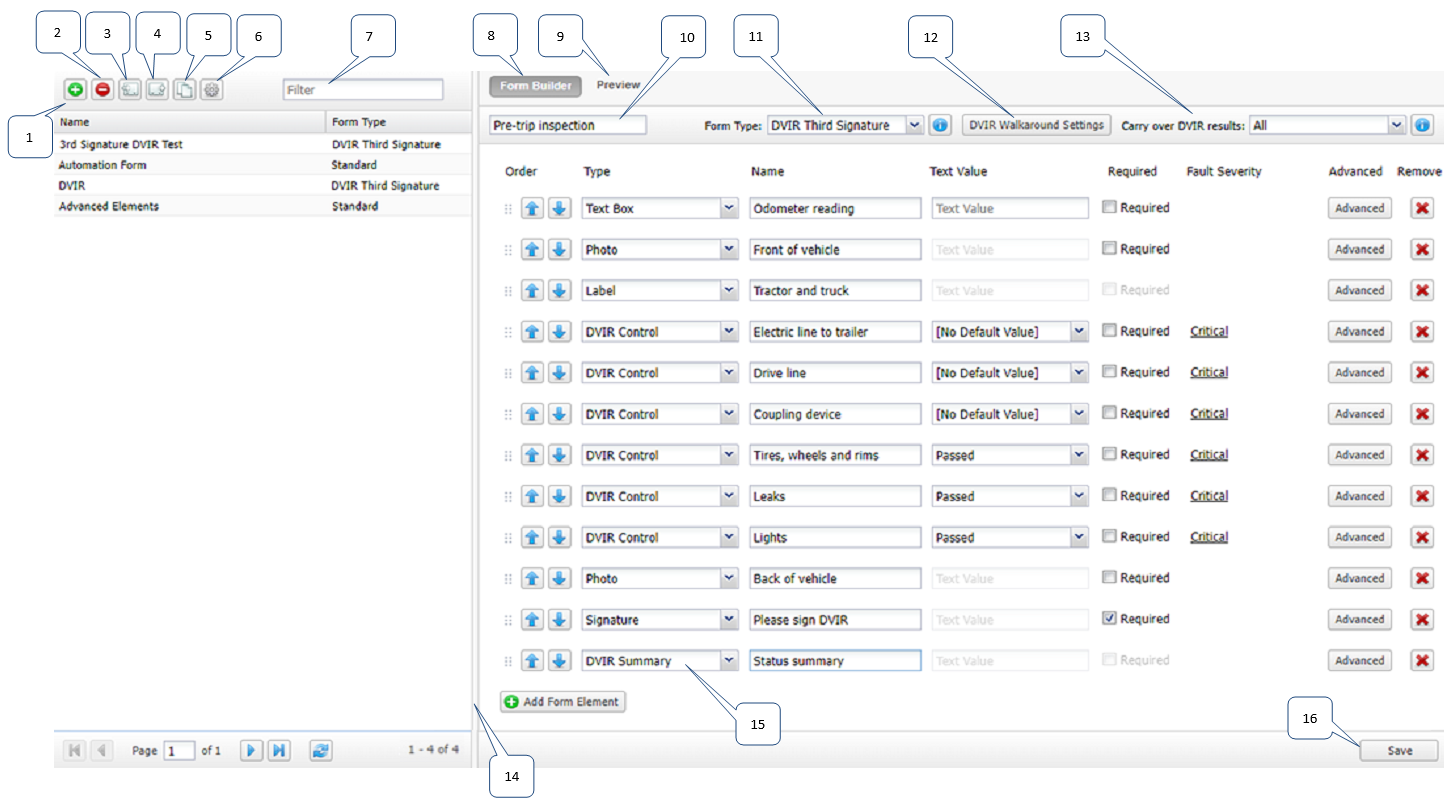Switch to the Form Builder tab

(535, 86)
